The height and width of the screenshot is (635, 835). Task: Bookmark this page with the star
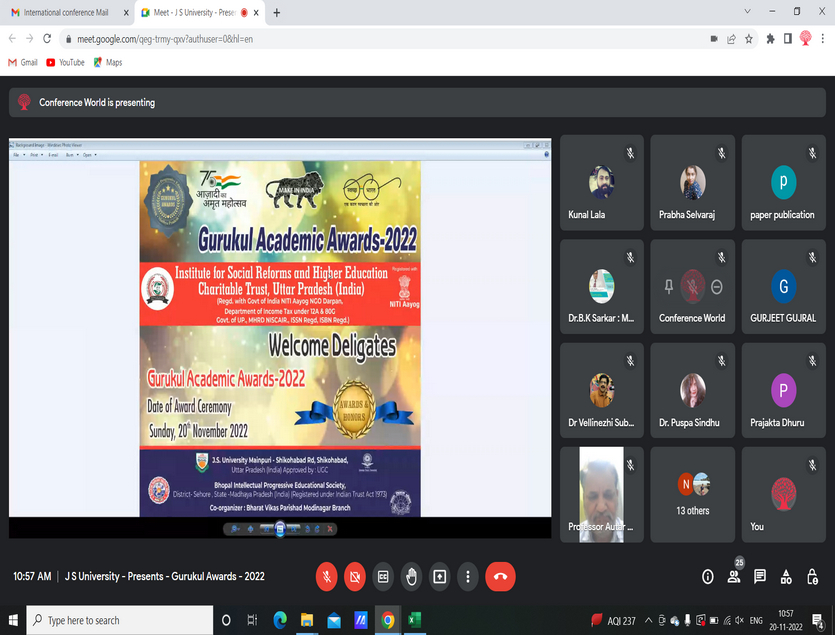(749, 39)
